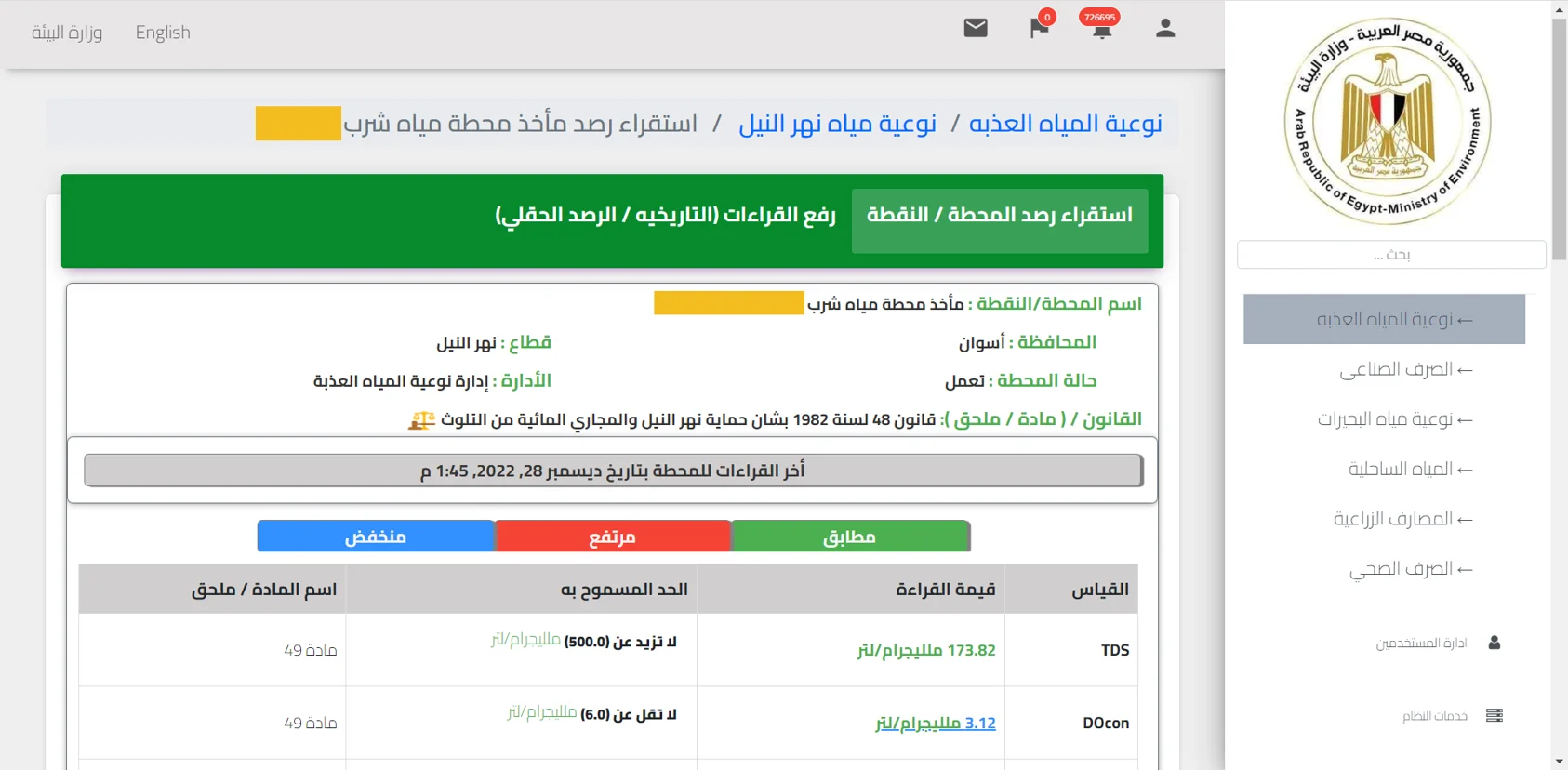Open الصرف الصحى sidebar item

1411,568
